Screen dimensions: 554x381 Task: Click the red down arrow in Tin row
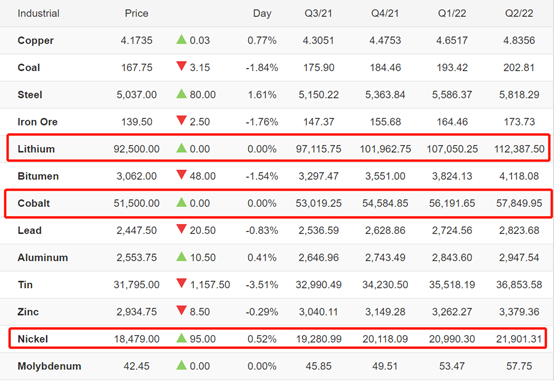pos(181,283)
